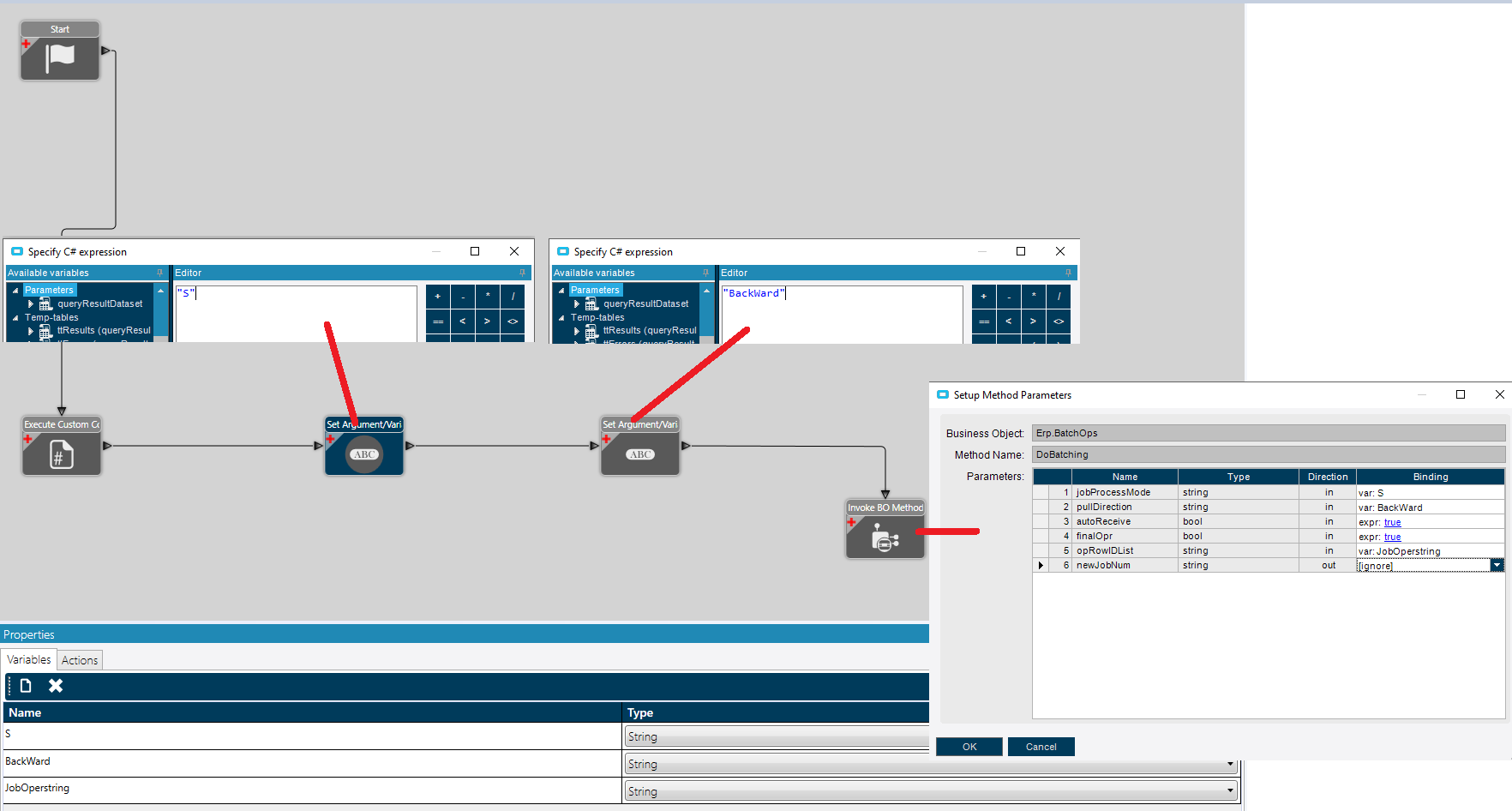The height and width of the screenshot is (811, 1512).
Task: Click the scroll-up arrow in "BackWard" window variables list
Action: tap(706, 291)
